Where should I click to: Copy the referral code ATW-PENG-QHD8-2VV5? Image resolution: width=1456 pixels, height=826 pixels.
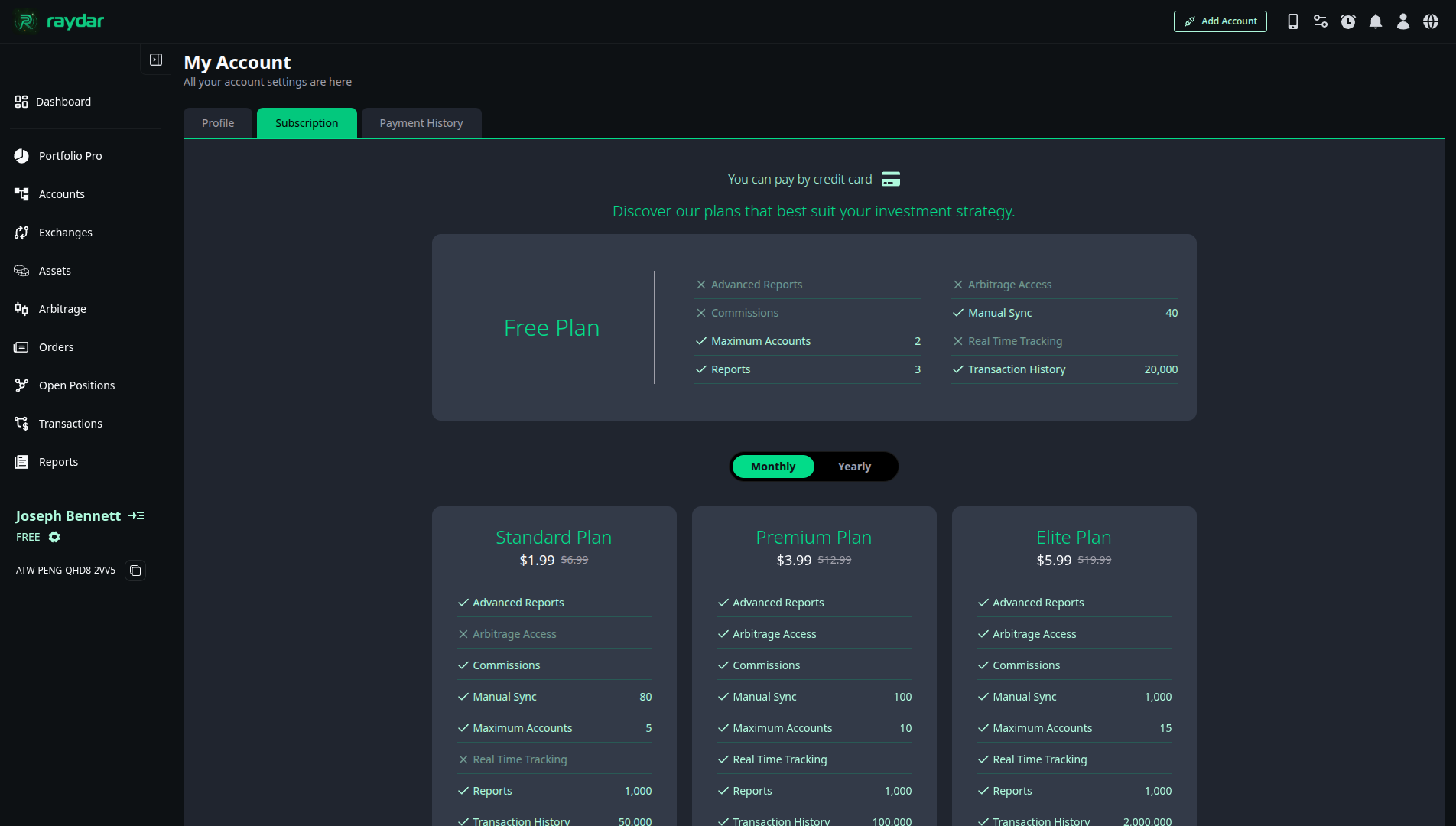point(135,571)
